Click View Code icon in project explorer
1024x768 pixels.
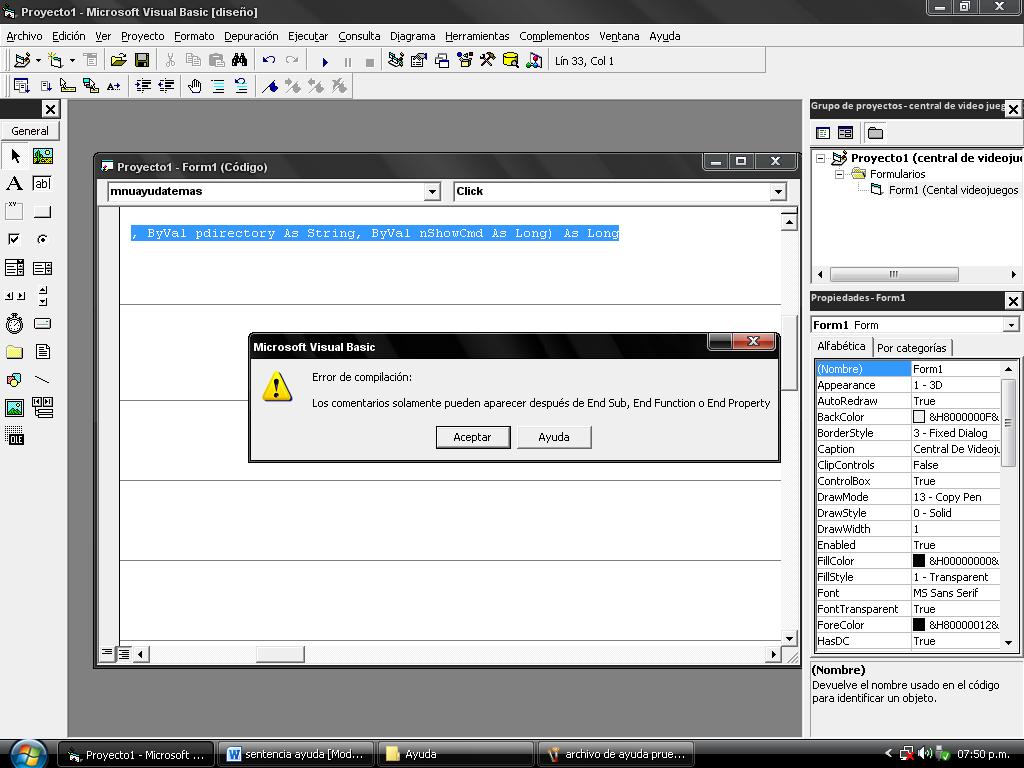(x=823, y=133)
